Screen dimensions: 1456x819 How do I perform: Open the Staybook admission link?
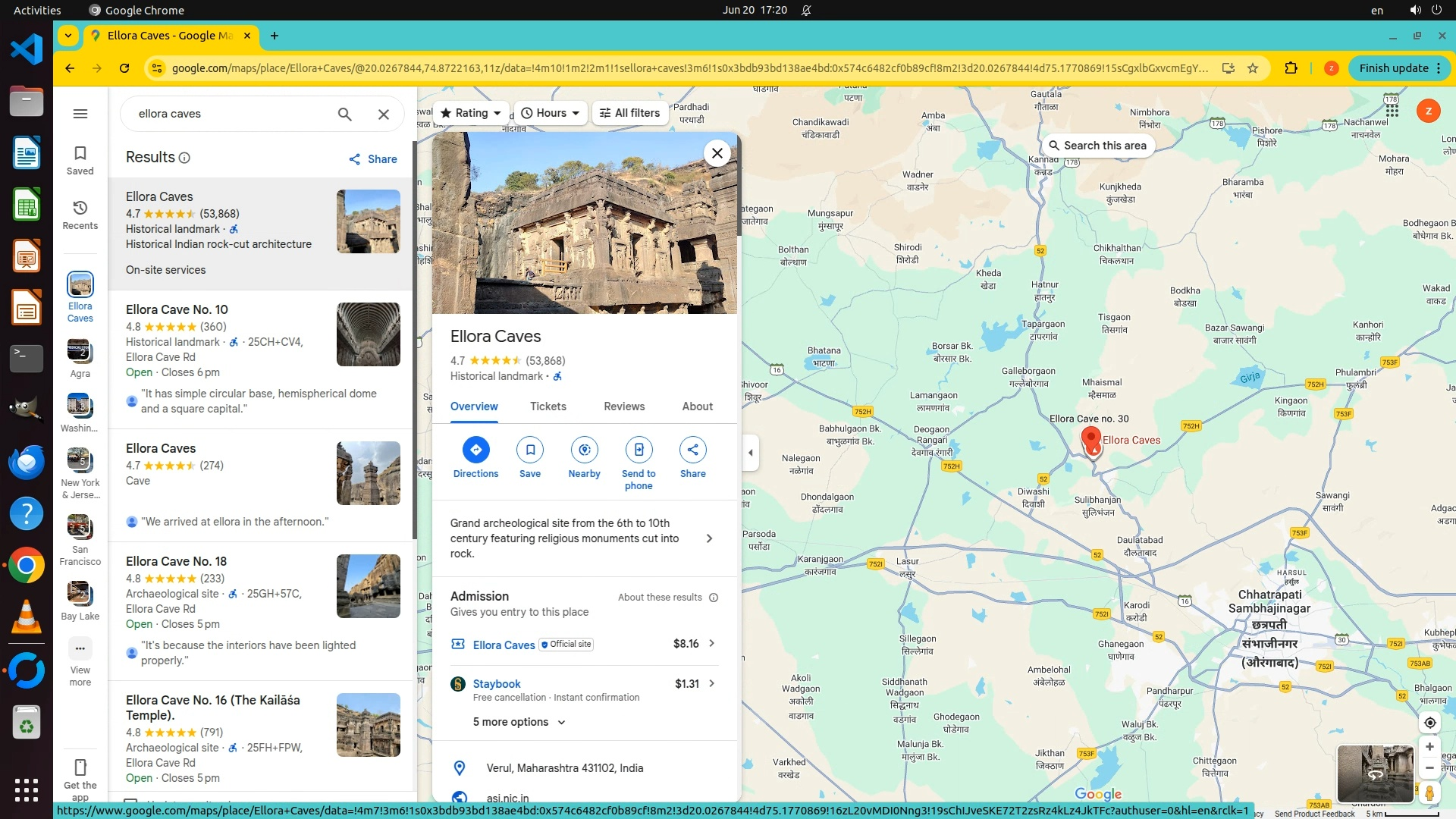497,684
